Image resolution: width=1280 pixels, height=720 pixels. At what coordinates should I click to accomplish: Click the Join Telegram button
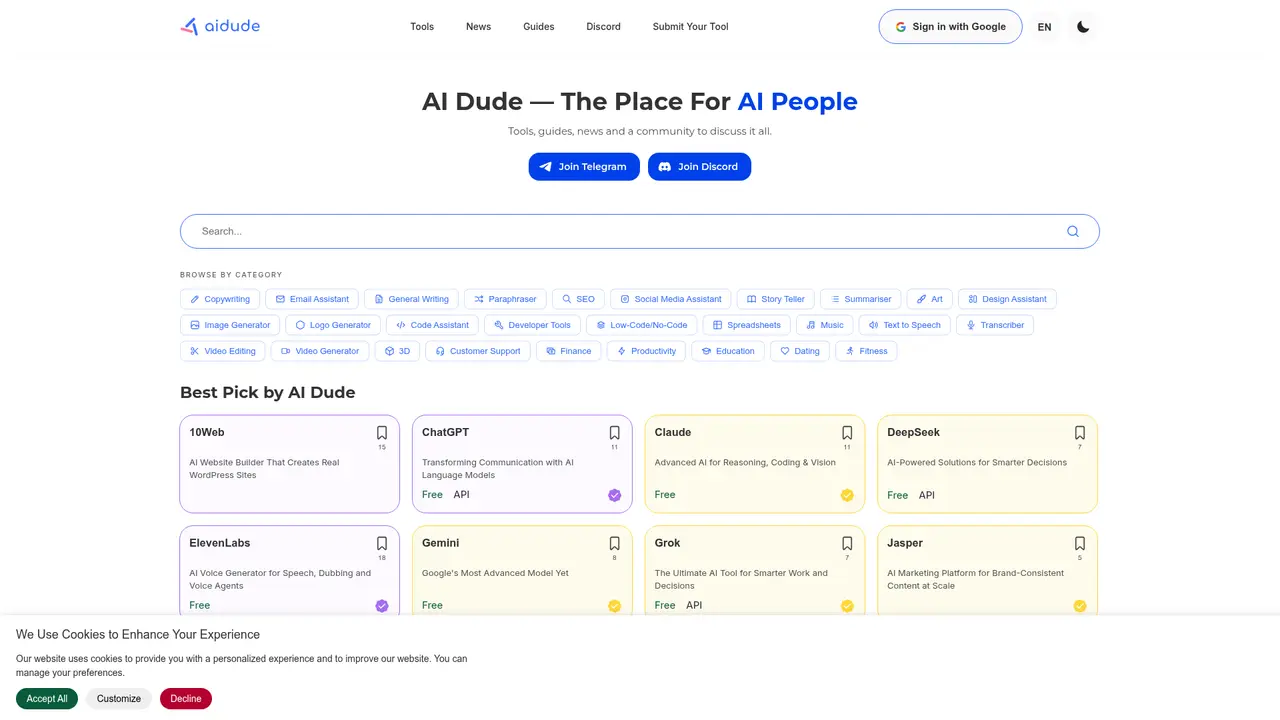(584, 167)
